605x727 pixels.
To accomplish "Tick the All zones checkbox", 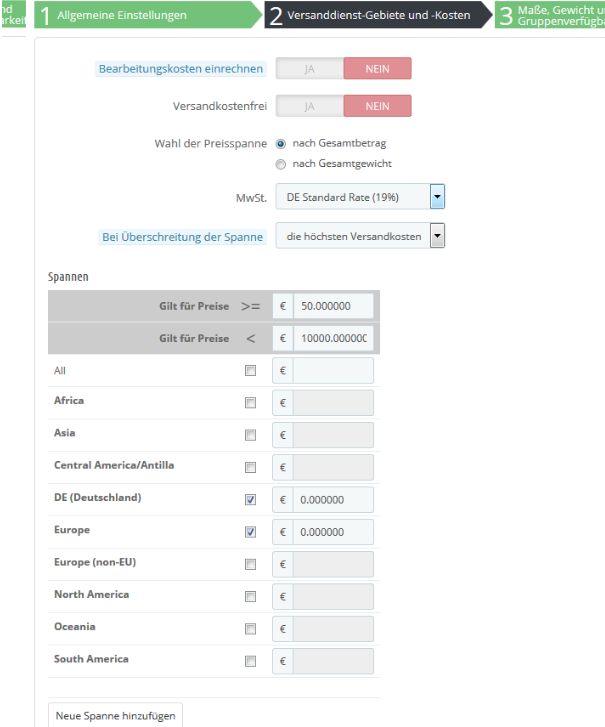I will pyautogui.click(x=250, y=371).
